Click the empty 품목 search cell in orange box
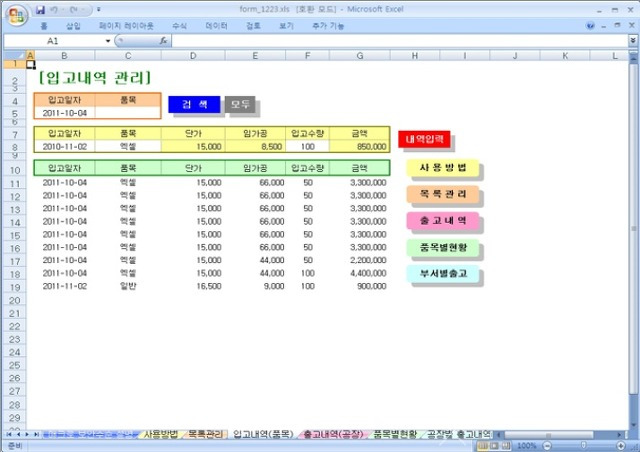 pyautogui.click(x=128, y=113)
